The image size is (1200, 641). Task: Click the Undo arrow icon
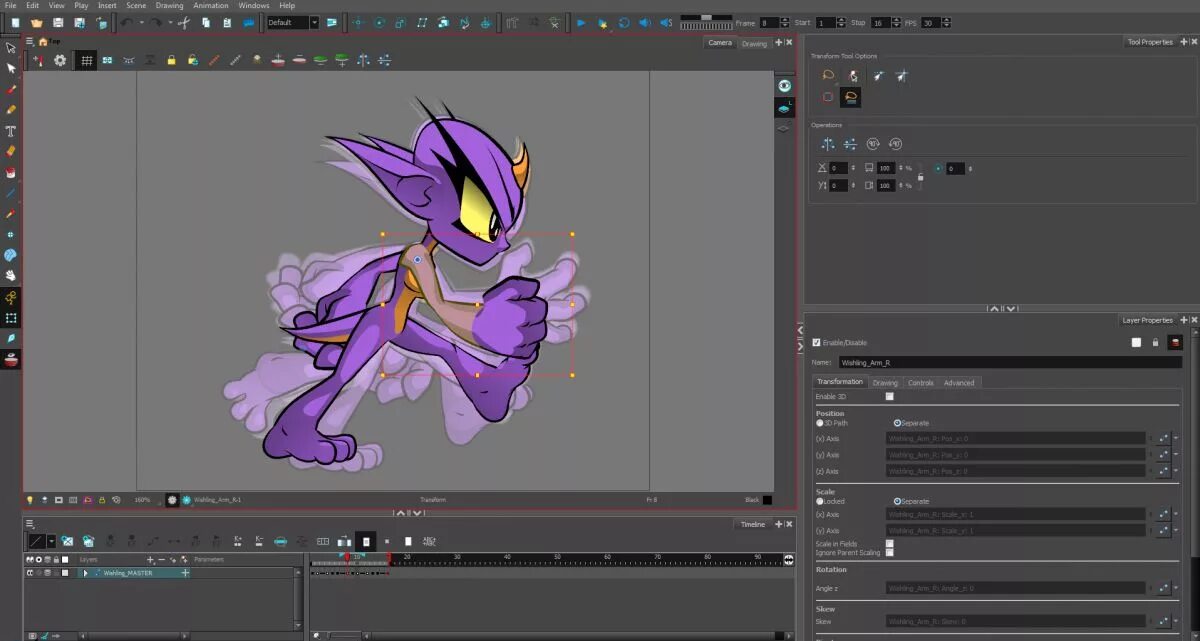click(127, 22)
